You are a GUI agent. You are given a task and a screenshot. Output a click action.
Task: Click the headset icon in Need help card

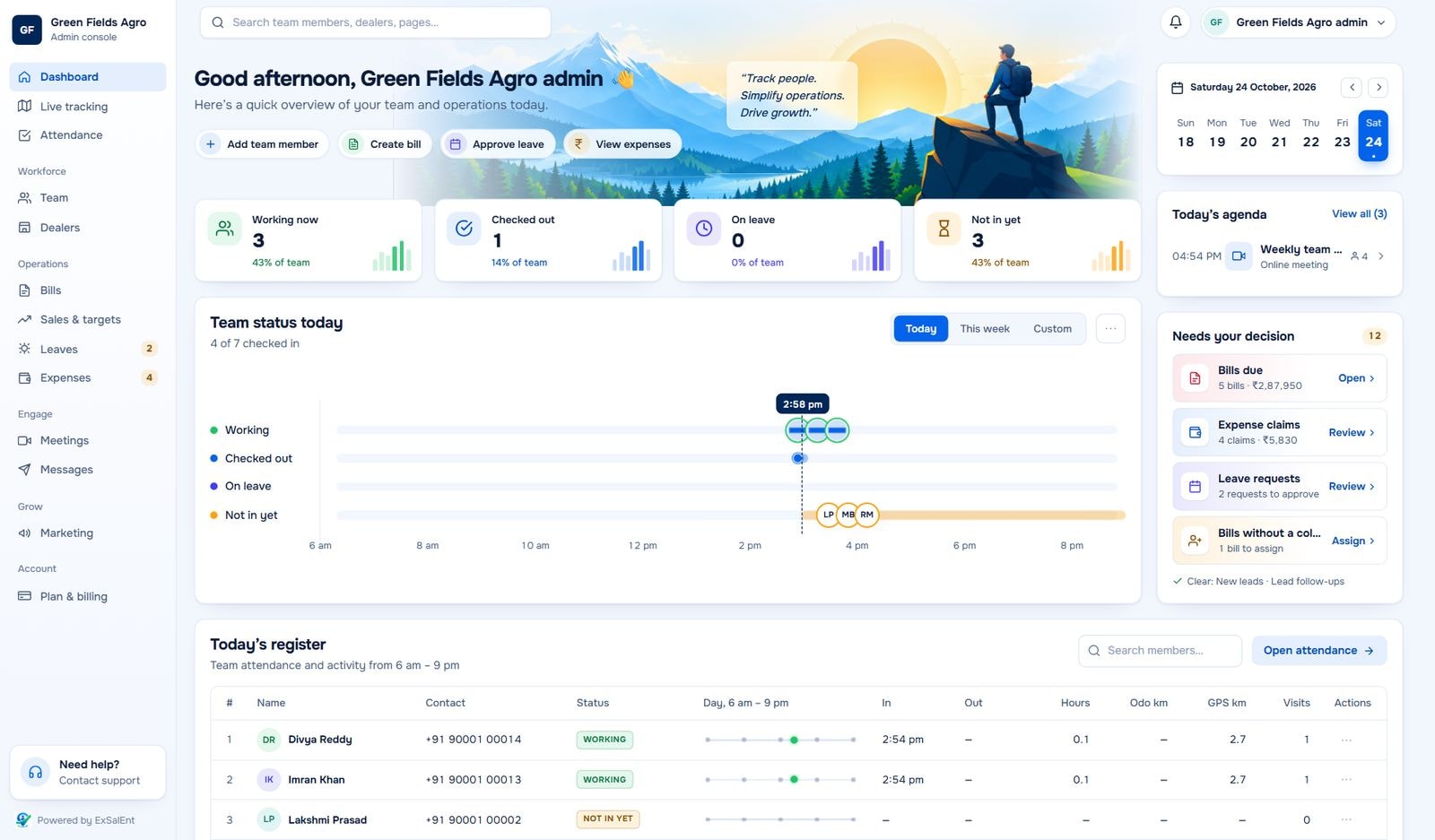(x=35, y=772)
